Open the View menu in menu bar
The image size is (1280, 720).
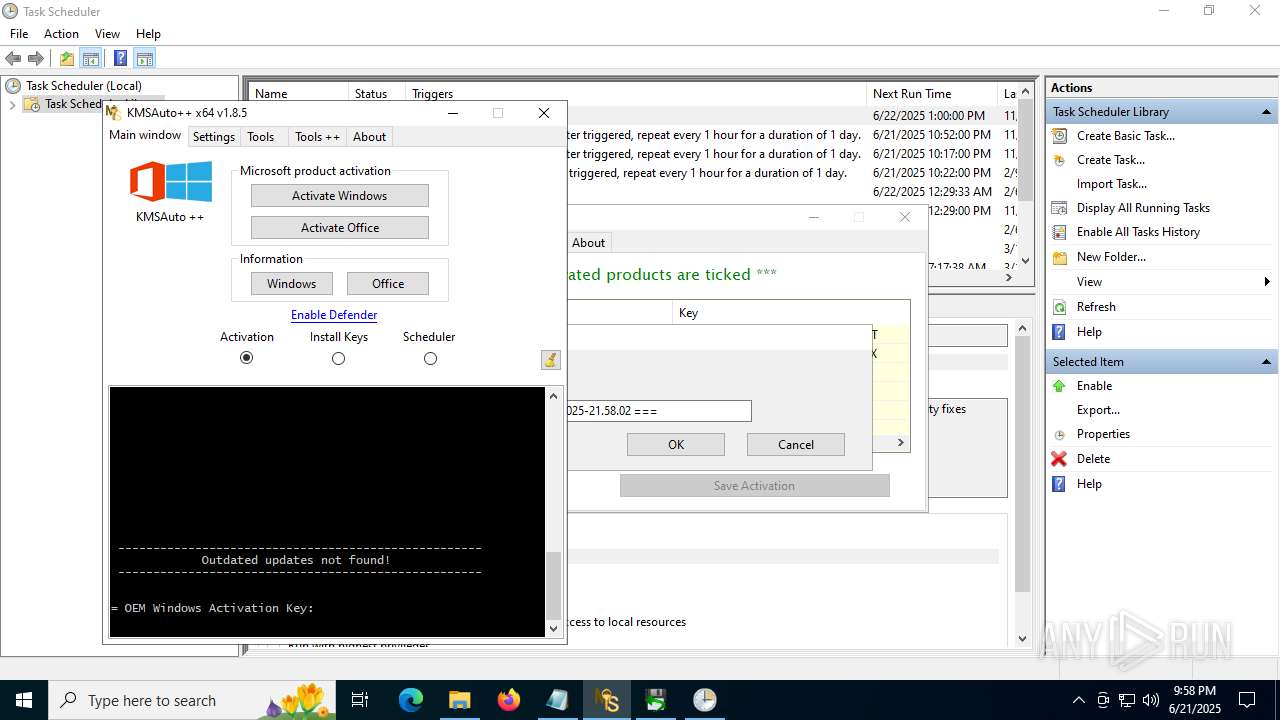point(107,34)
